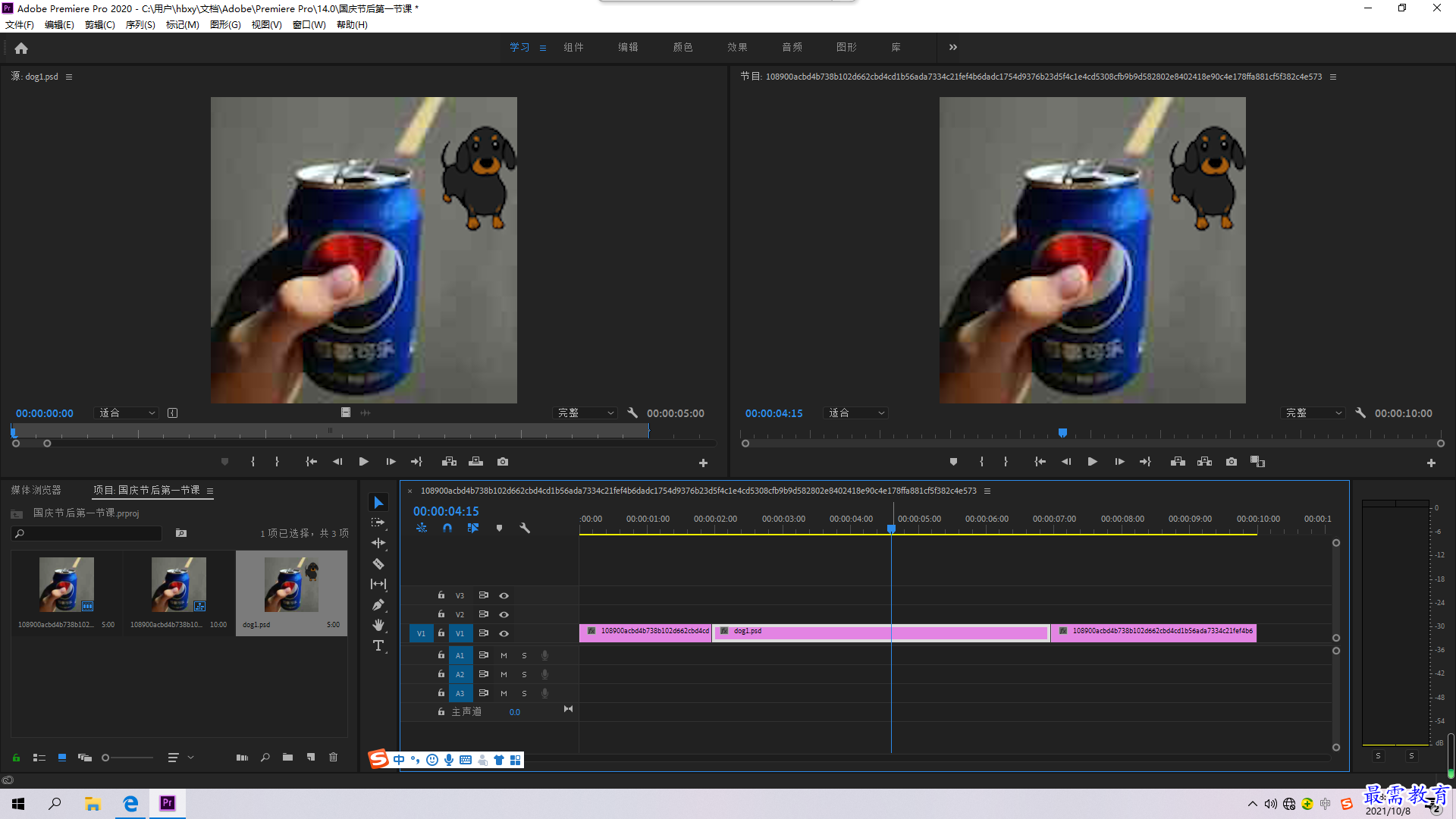Toggle lock on V3 track

[441, 595]
